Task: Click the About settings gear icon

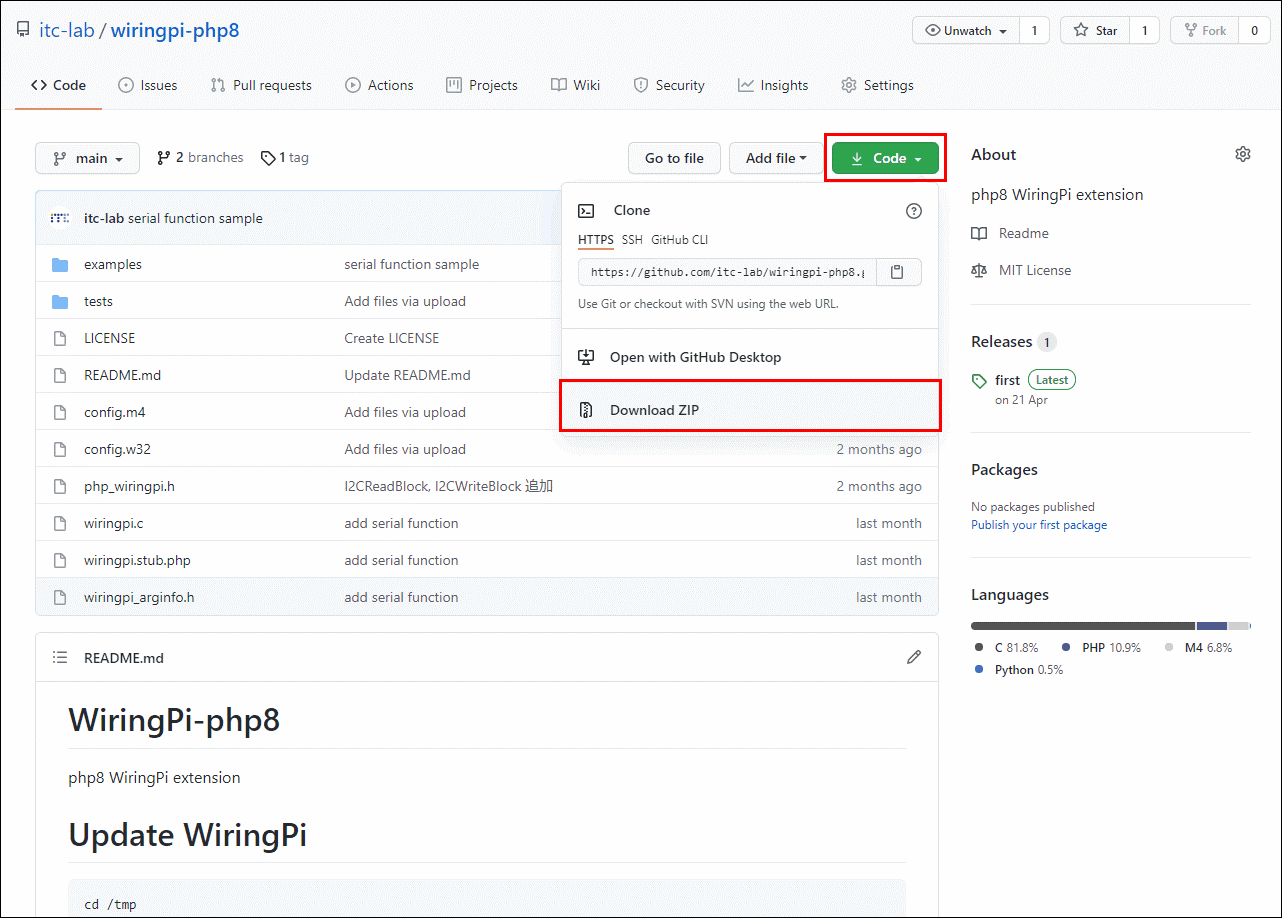Action: (1243, 154)
